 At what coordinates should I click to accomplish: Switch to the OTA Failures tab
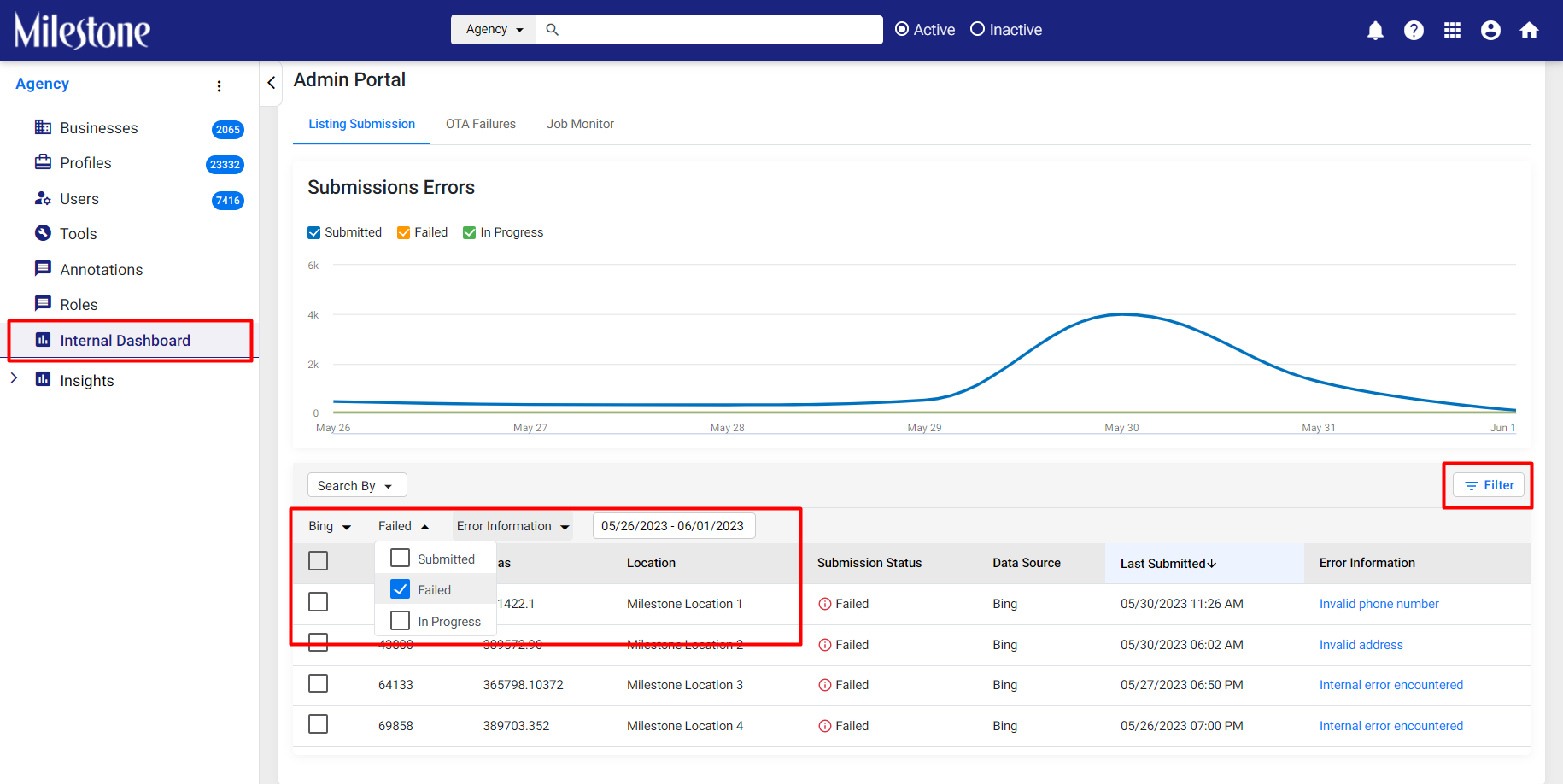(481, 124)
